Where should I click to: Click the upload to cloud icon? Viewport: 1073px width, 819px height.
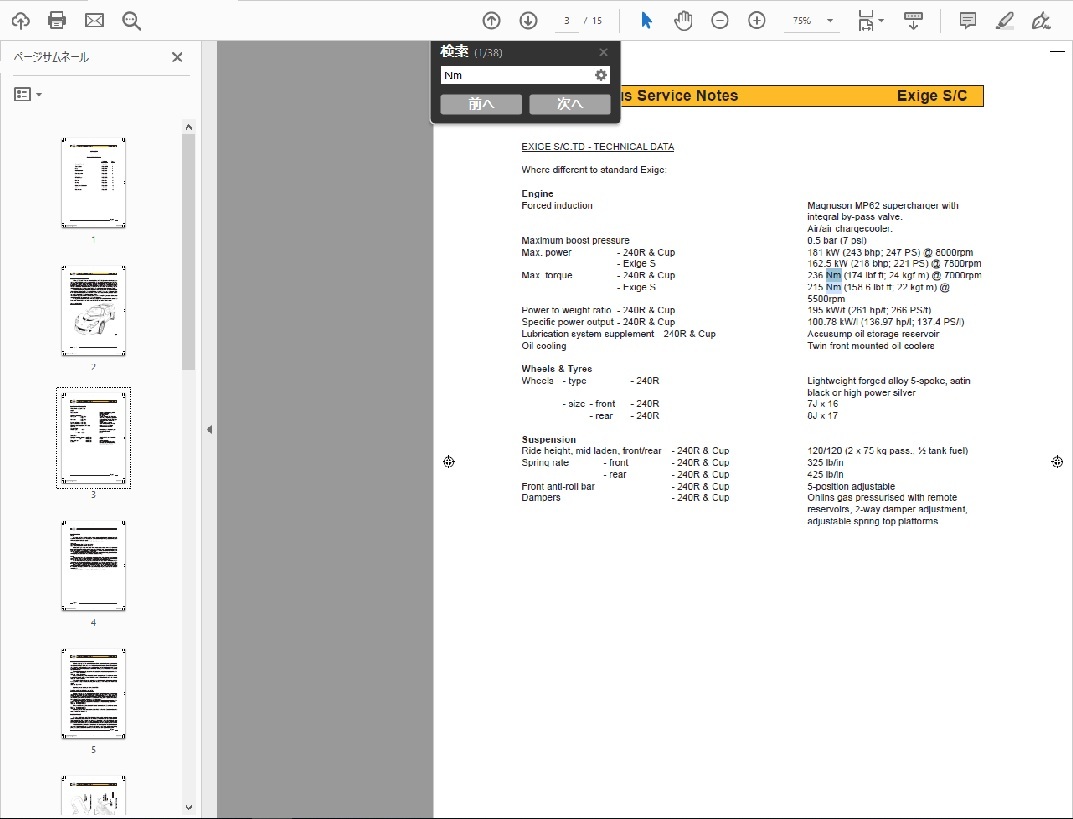tap(20, 20)
